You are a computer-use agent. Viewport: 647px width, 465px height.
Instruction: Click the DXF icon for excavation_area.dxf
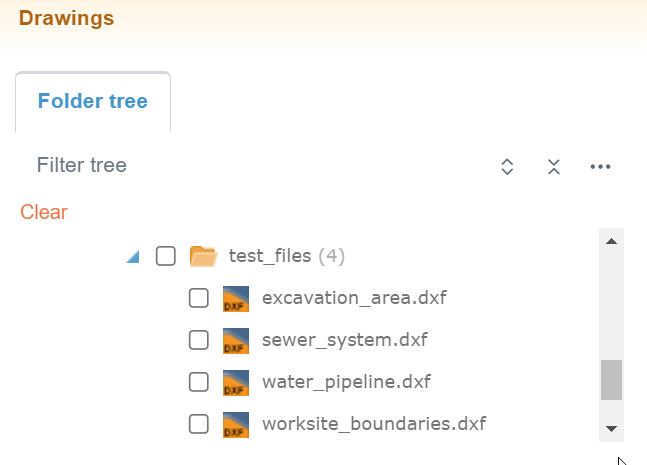(236, 298)
